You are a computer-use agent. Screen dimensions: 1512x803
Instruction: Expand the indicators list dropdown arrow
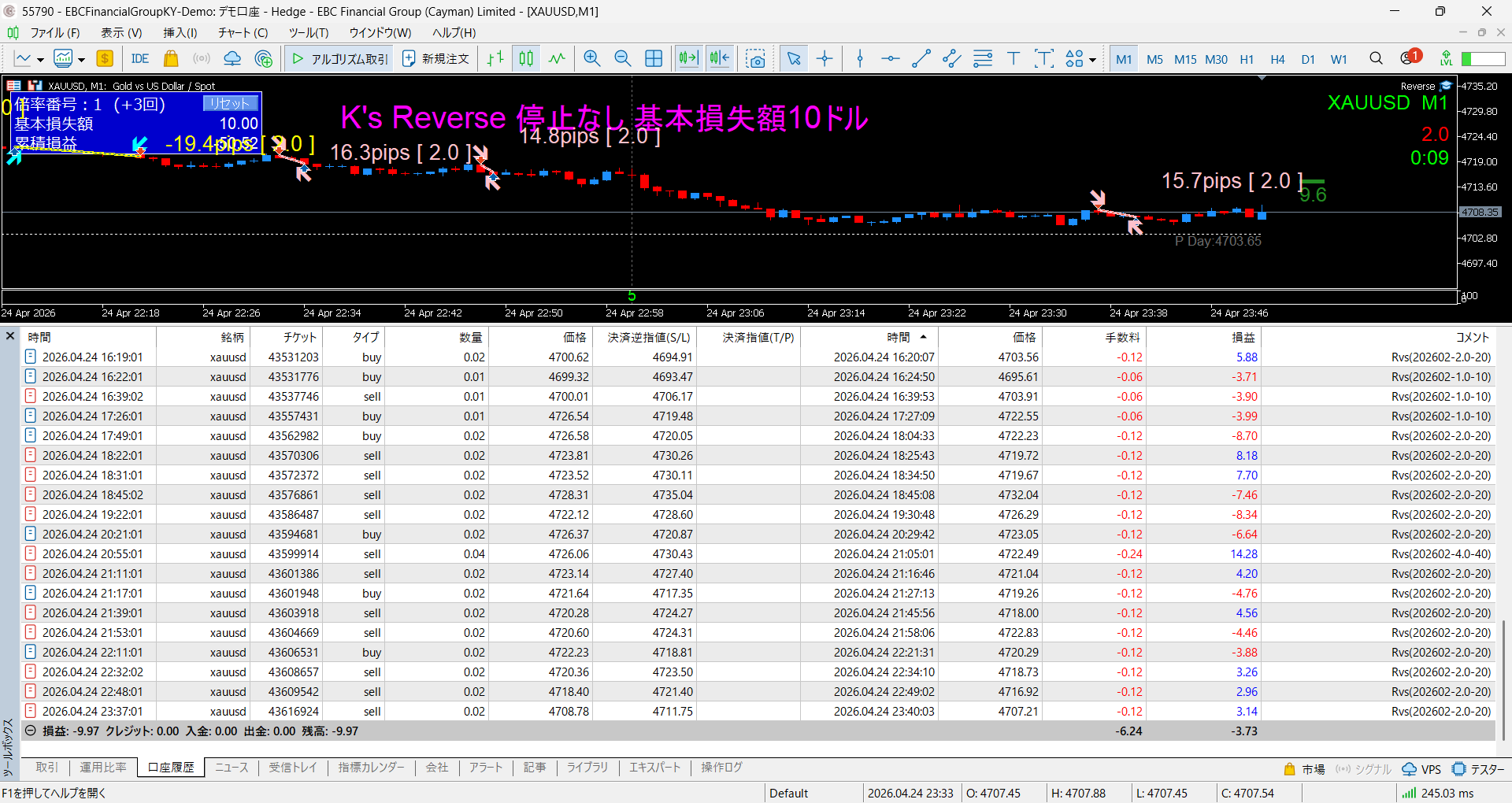(81, 60)
